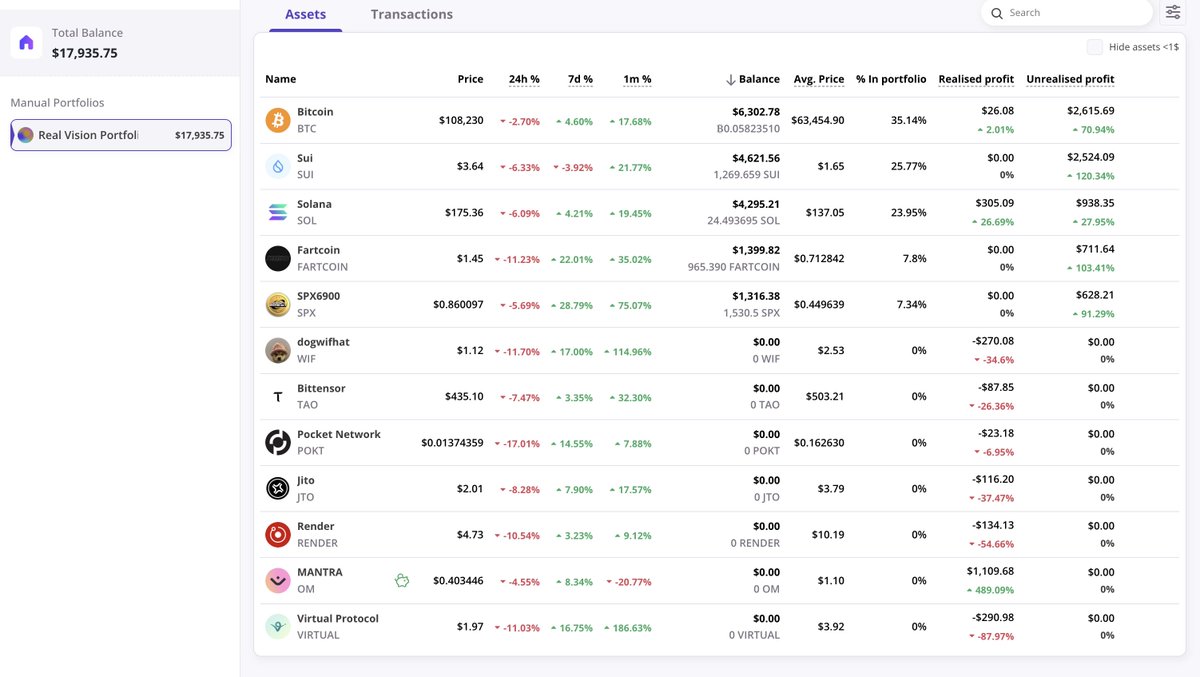Click the Solana logo icon
1200x677 pixels.
pos(278,212)
